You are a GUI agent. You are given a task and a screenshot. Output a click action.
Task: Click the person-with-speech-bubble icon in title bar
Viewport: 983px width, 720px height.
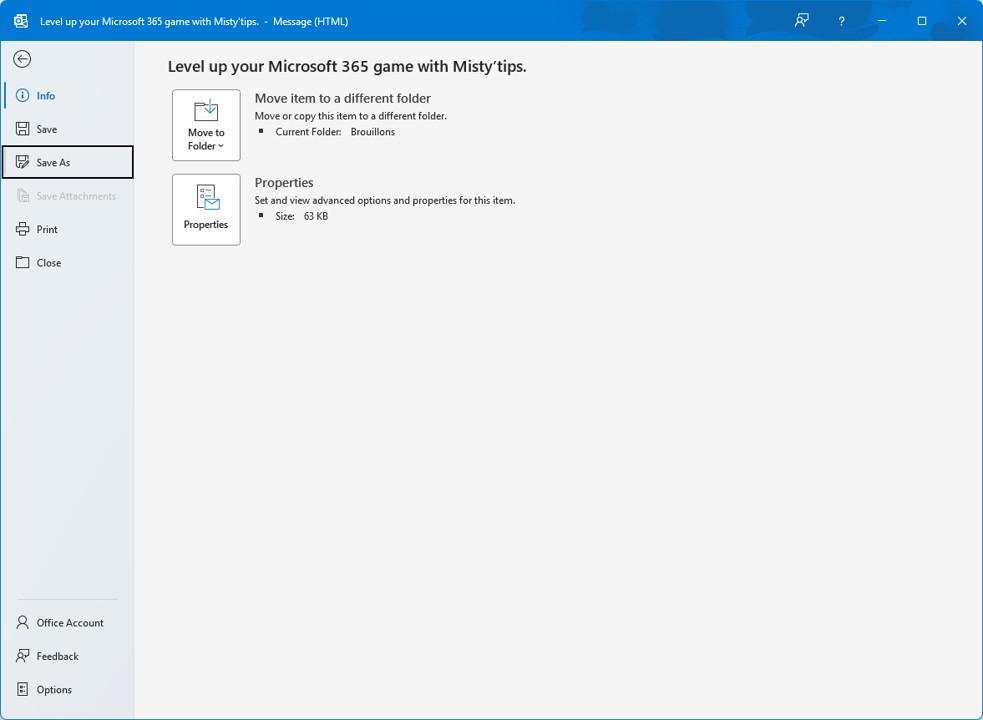coord(801,21)
